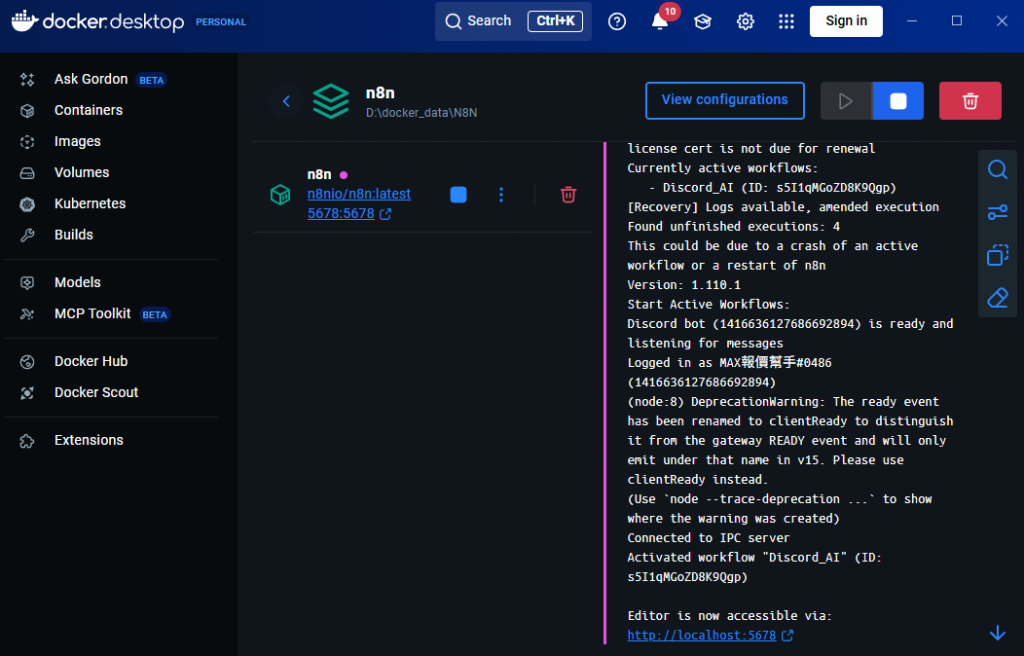This screenshot has height=656, width=1024.
Task: Click log line 'Found unfinished executions: 4'
Action: pyautogui.click(x=733, y=227)
